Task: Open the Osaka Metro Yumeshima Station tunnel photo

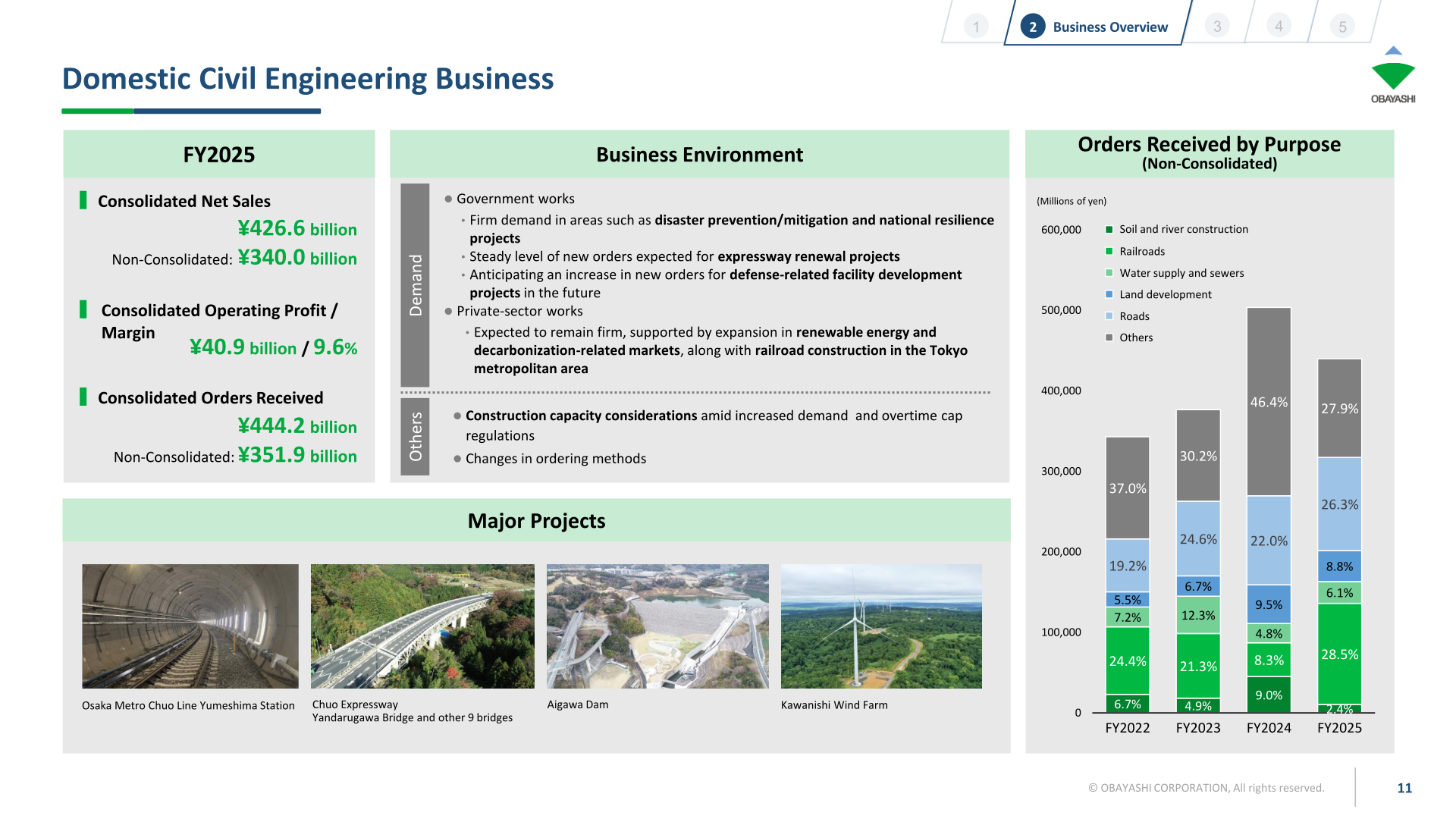Action: coord(190,626)
